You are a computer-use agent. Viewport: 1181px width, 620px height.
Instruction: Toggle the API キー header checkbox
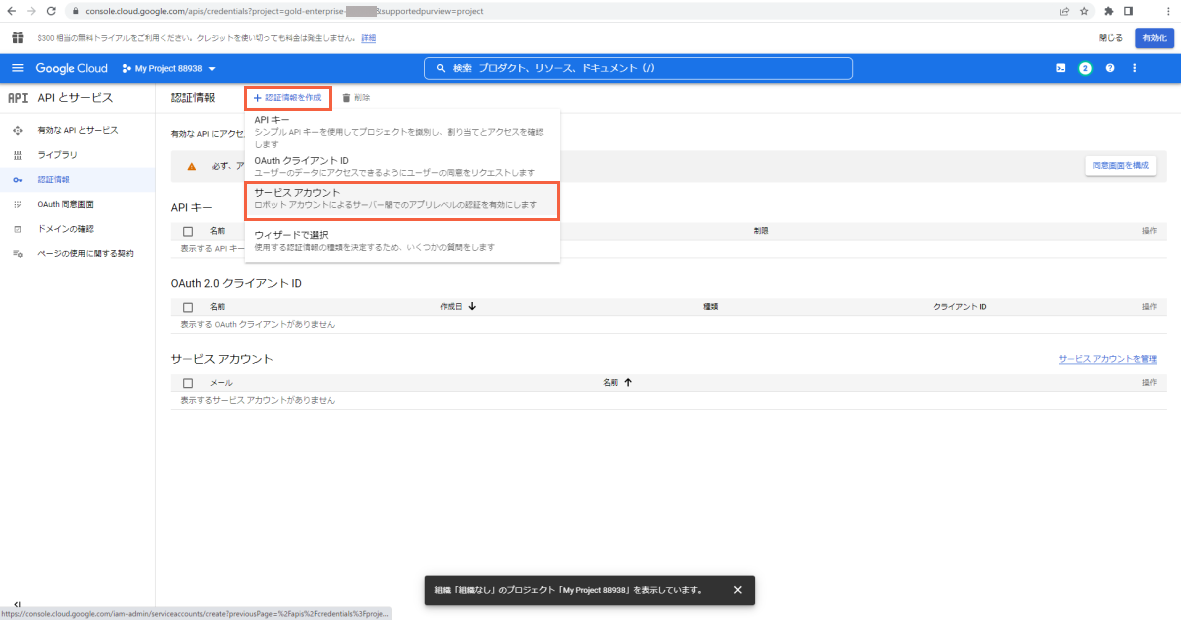click(x=187, y=230)
